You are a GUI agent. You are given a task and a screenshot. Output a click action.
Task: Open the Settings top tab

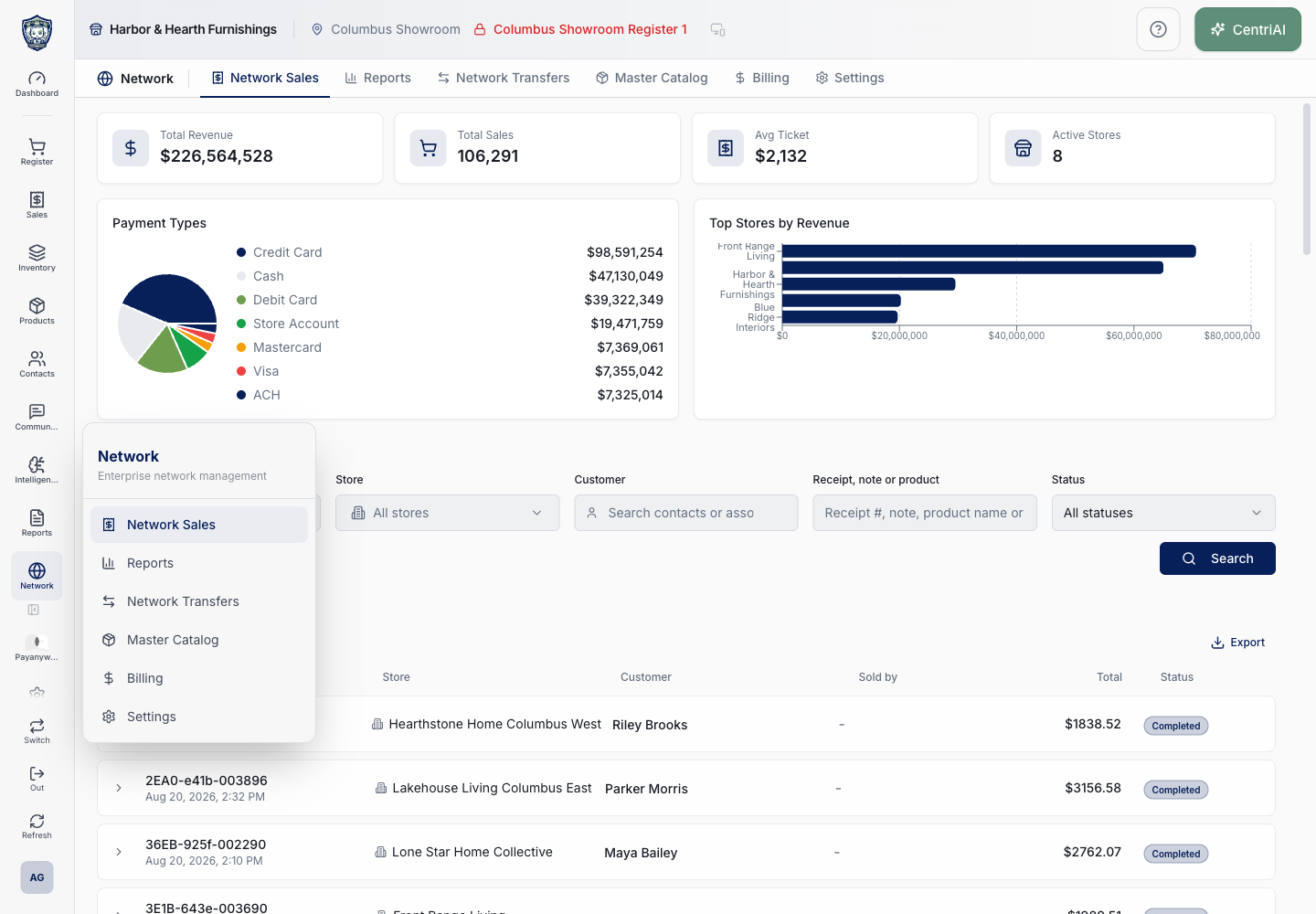[850, 78]
